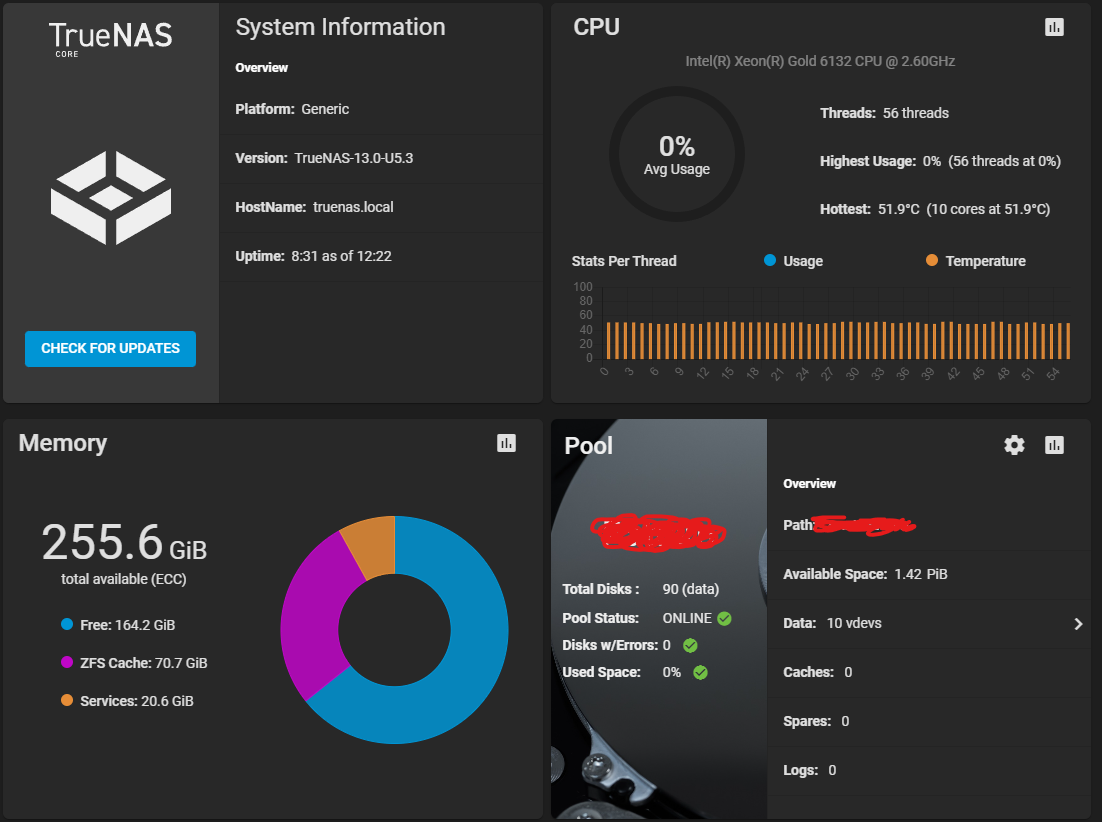Click green check beside Disks w/Errors
1102x822 pixels.
690,645
